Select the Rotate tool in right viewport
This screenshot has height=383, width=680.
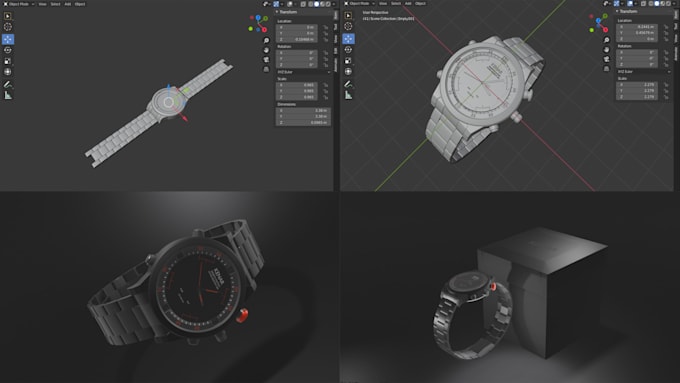348,49
